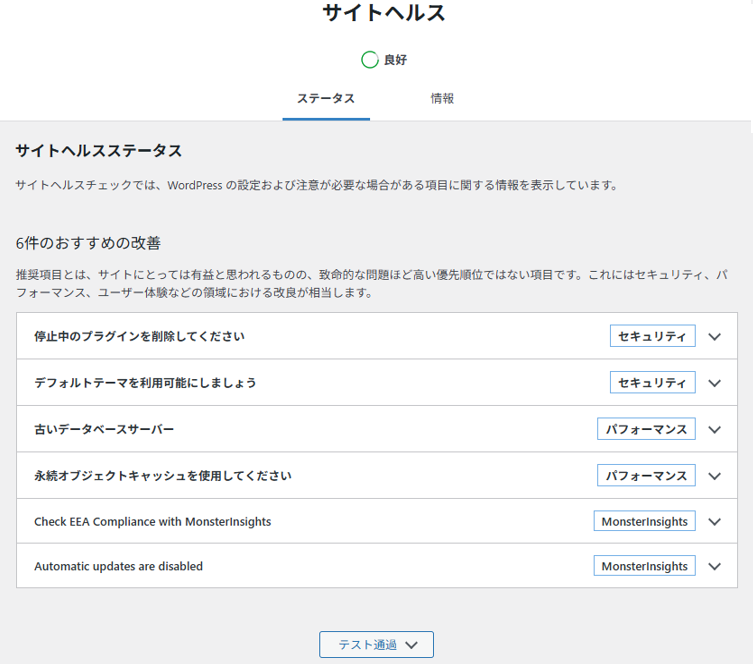Screen dimensions: 753x664
Task: Expand the テスト通過 button
Action: pos(376,645)
